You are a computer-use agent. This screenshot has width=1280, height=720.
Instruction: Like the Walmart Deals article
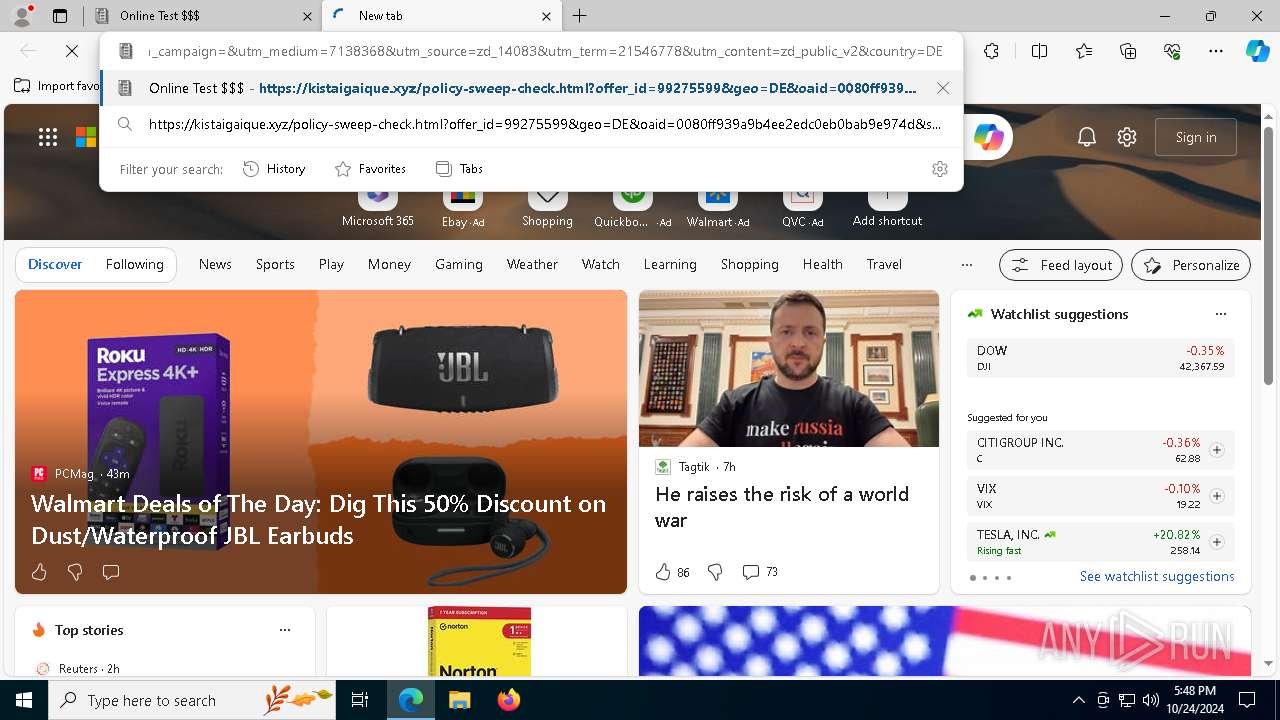[x=39, y=572]
